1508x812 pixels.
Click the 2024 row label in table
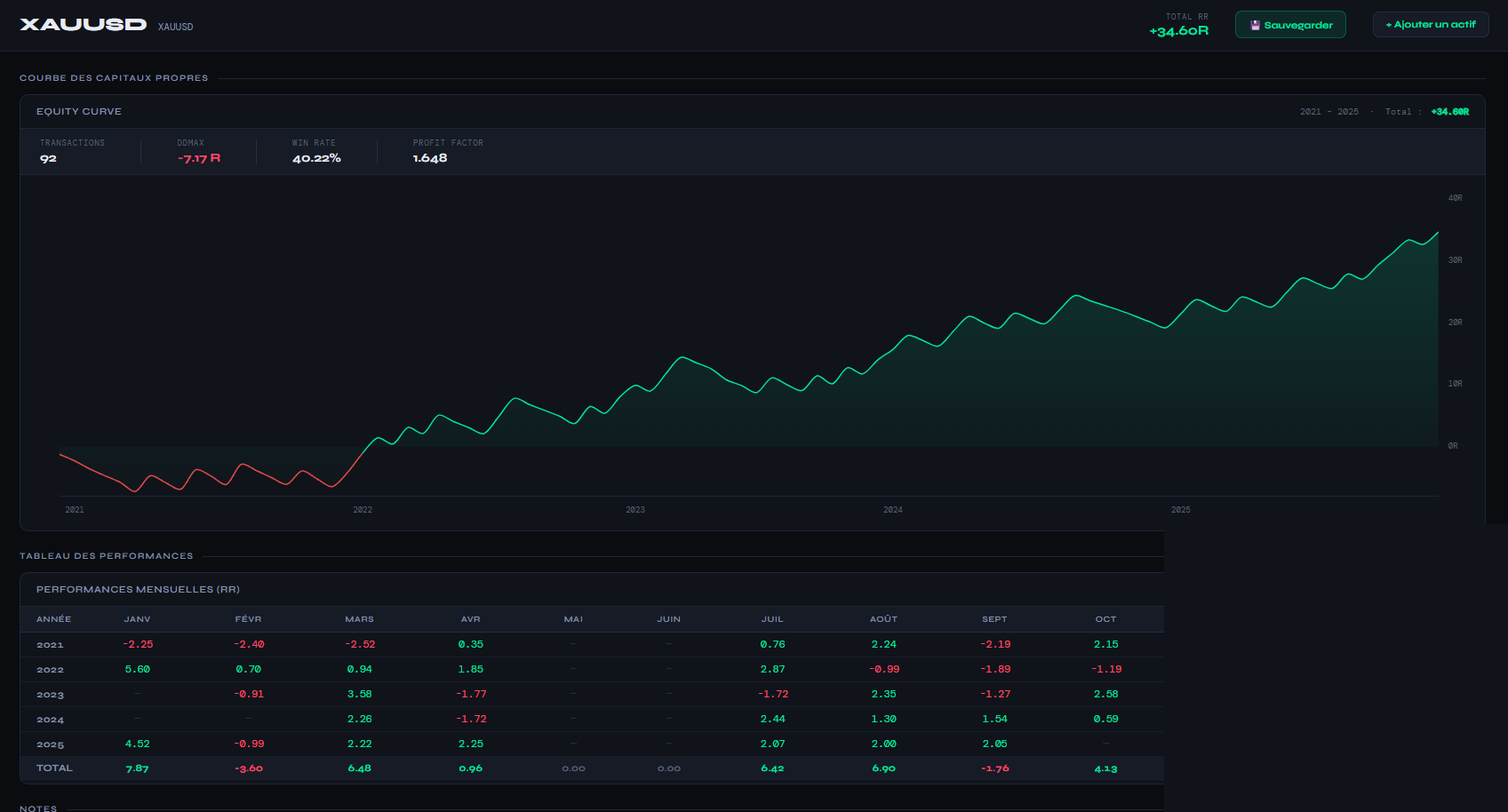point(50,720)
